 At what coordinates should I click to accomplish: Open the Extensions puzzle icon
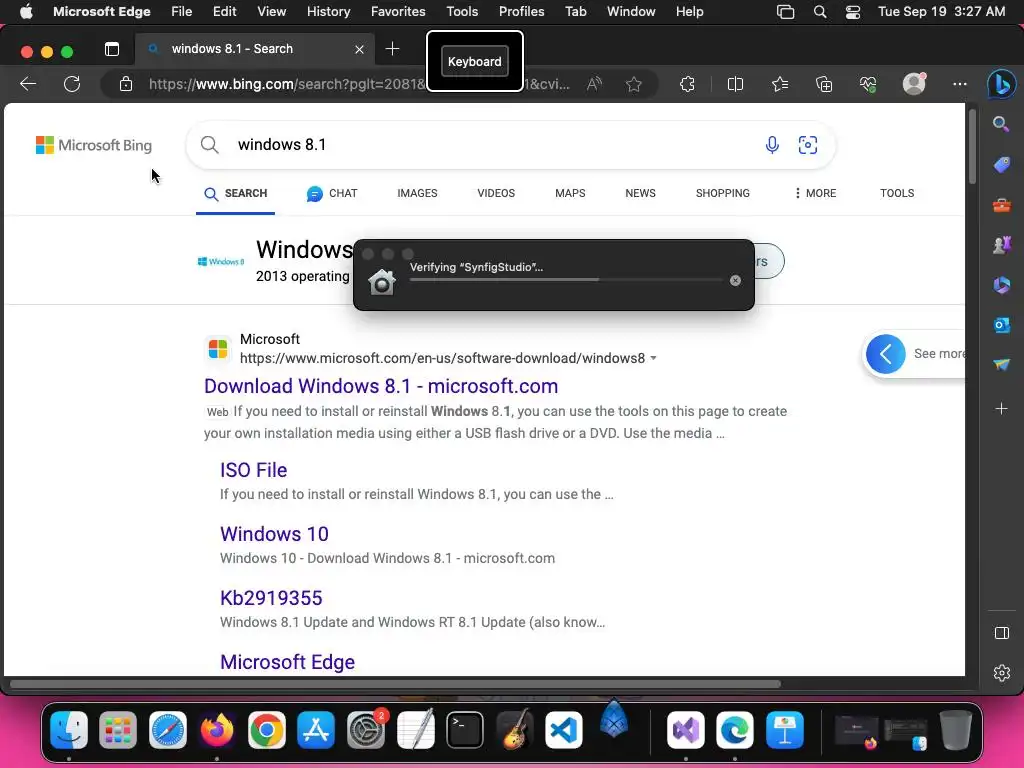(x=687, y=84)
